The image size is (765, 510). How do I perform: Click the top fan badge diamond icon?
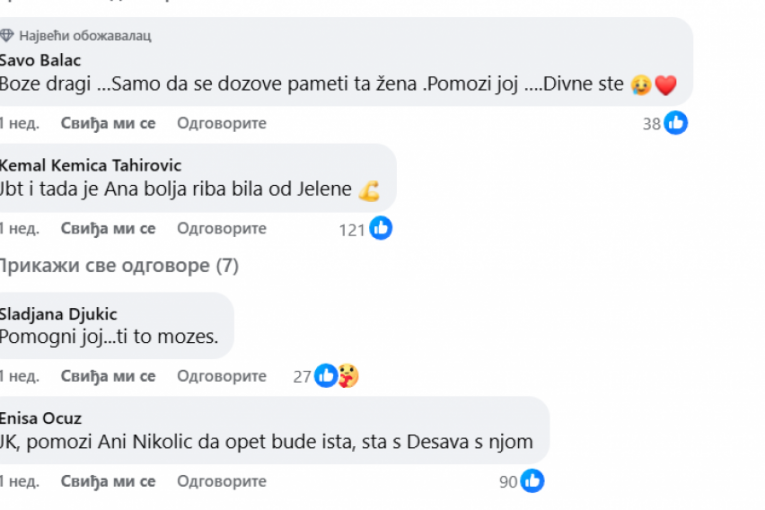point(5,36)
